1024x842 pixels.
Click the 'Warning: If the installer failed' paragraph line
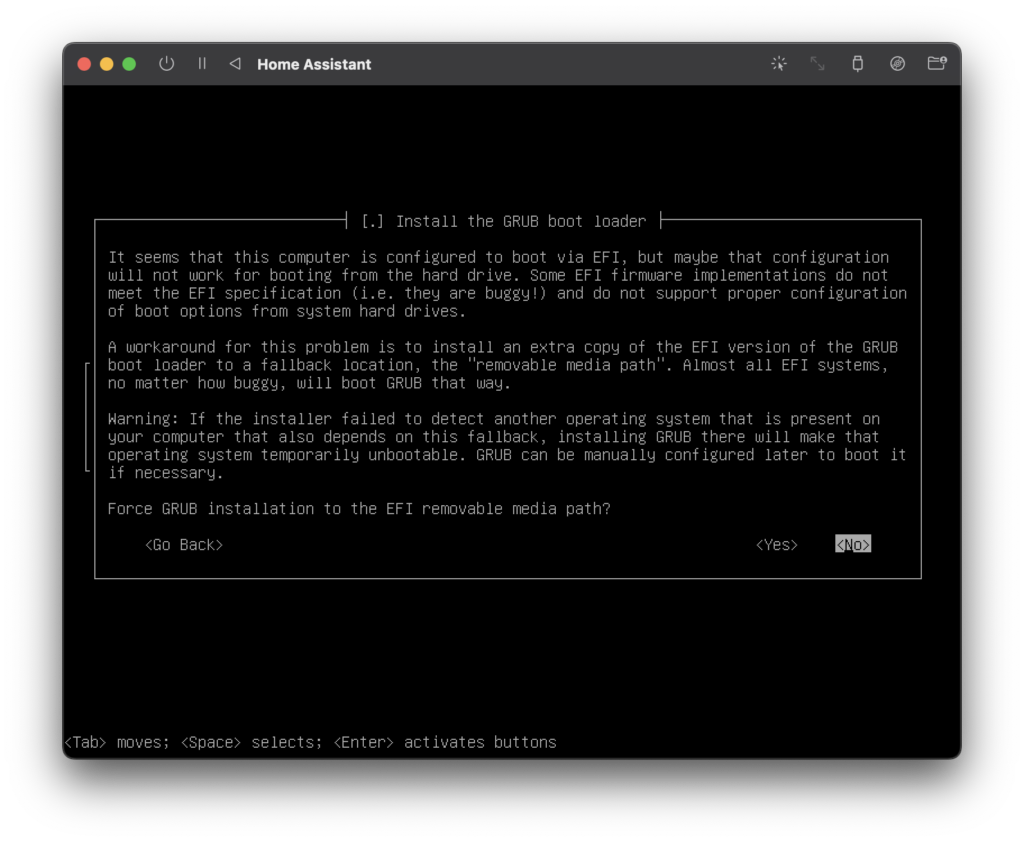[x=494, y=419]
